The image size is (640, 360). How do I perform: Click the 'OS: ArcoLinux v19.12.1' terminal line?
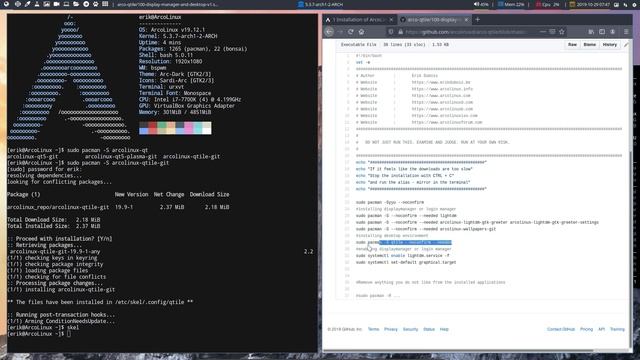point(172,30)
